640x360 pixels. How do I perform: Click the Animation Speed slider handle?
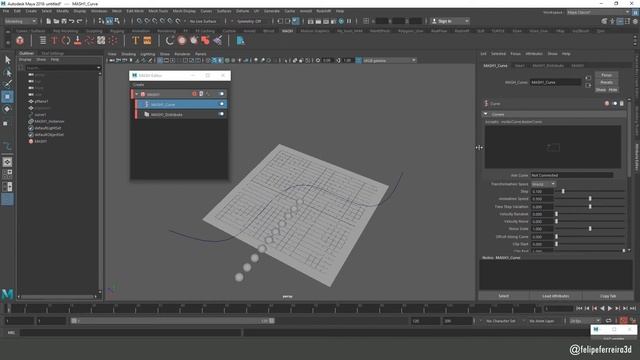590,199
